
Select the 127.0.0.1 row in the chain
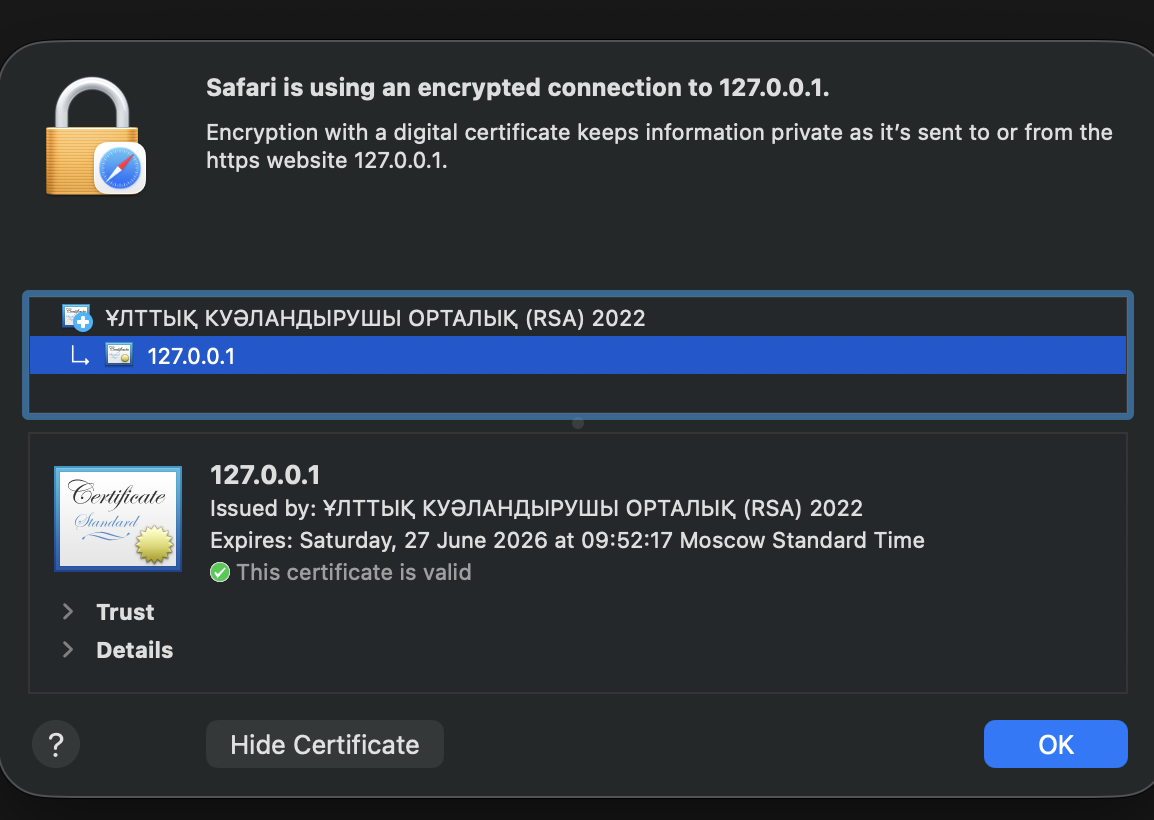coord(191,355)
